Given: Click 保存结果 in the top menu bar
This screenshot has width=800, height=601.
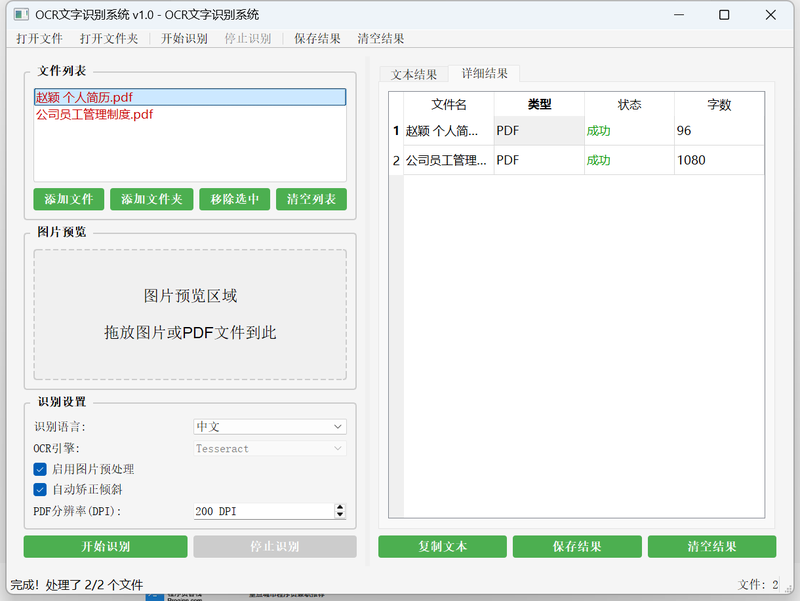Looking at the screenshot, I should pos(318,38).
